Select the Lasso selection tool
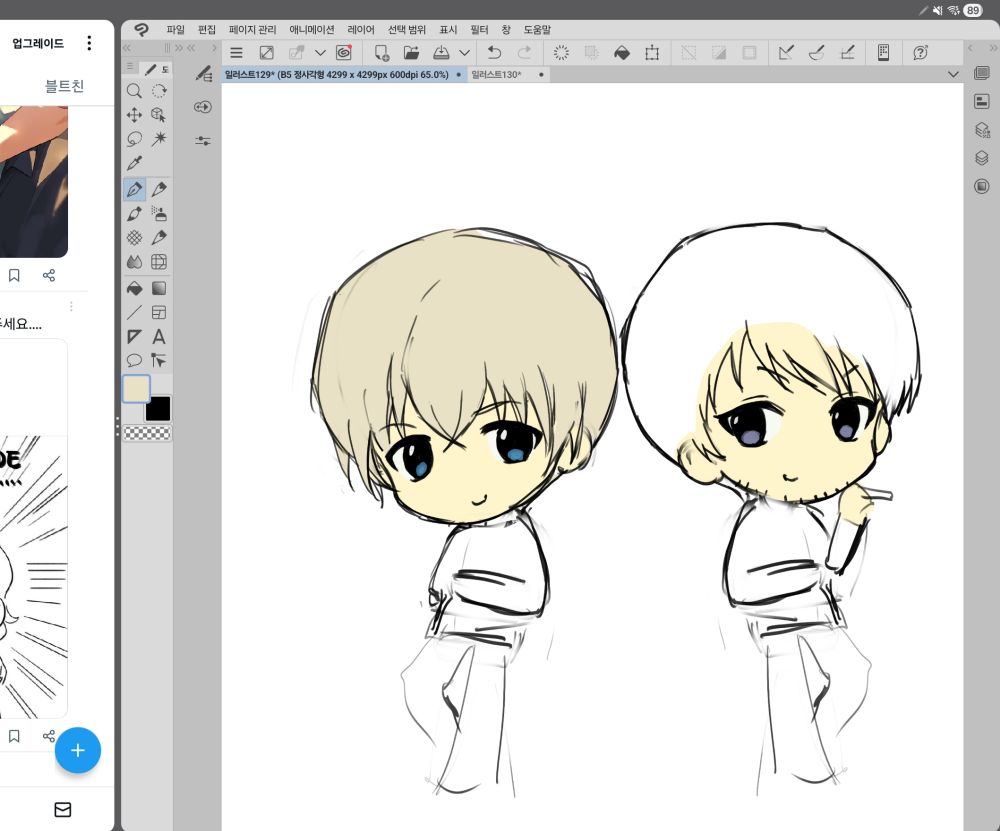This screenshot has width=1000, height=831. 134,139
